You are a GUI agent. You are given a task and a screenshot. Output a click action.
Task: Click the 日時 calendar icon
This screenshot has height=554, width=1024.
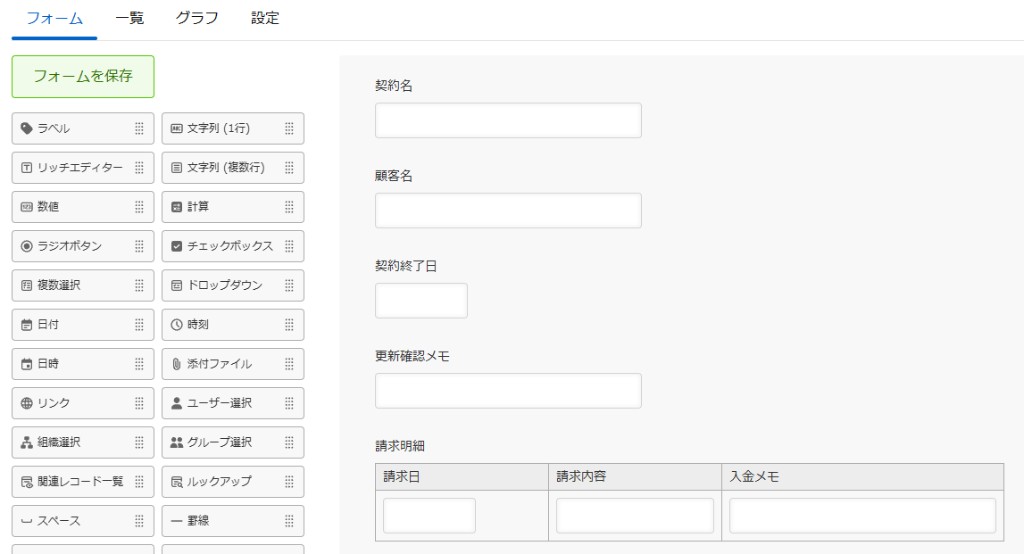(27, 364)
